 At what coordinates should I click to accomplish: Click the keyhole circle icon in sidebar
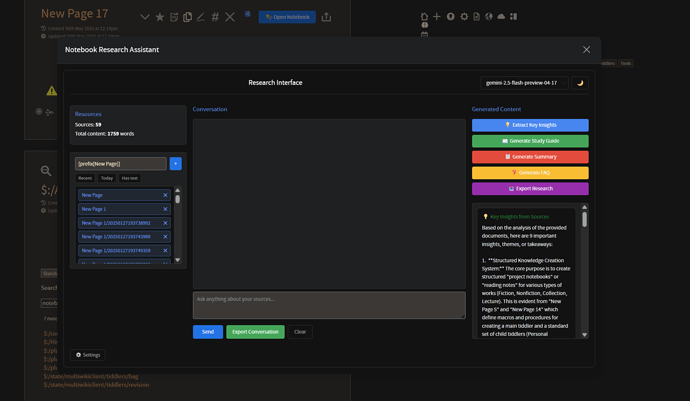451,17
